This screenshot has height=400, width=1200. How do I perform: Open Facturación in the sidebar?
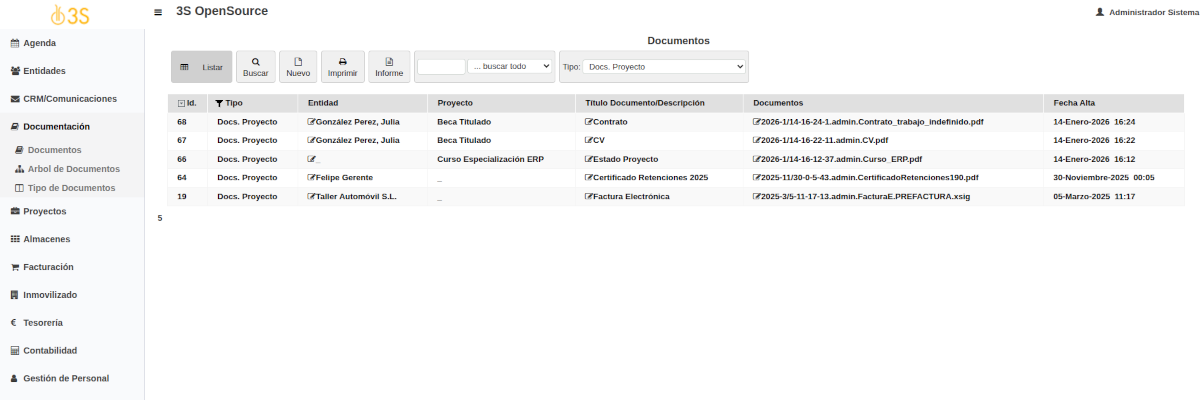click(x=48, y=267)
